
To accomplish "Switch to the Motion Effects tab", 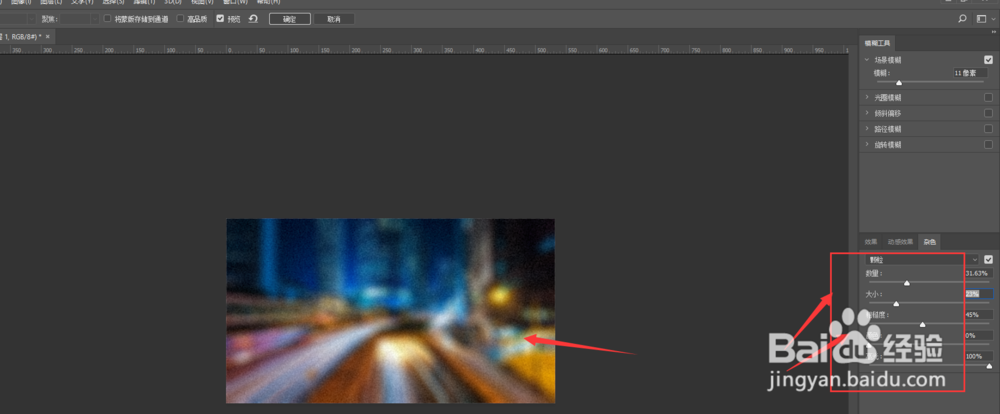I will coord(901,242).
